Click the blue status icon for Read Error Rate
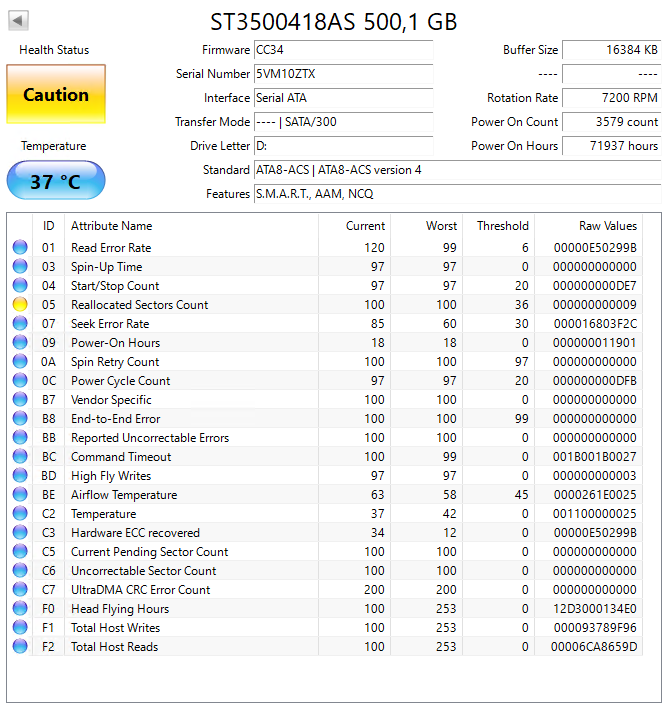 point(20,247)
